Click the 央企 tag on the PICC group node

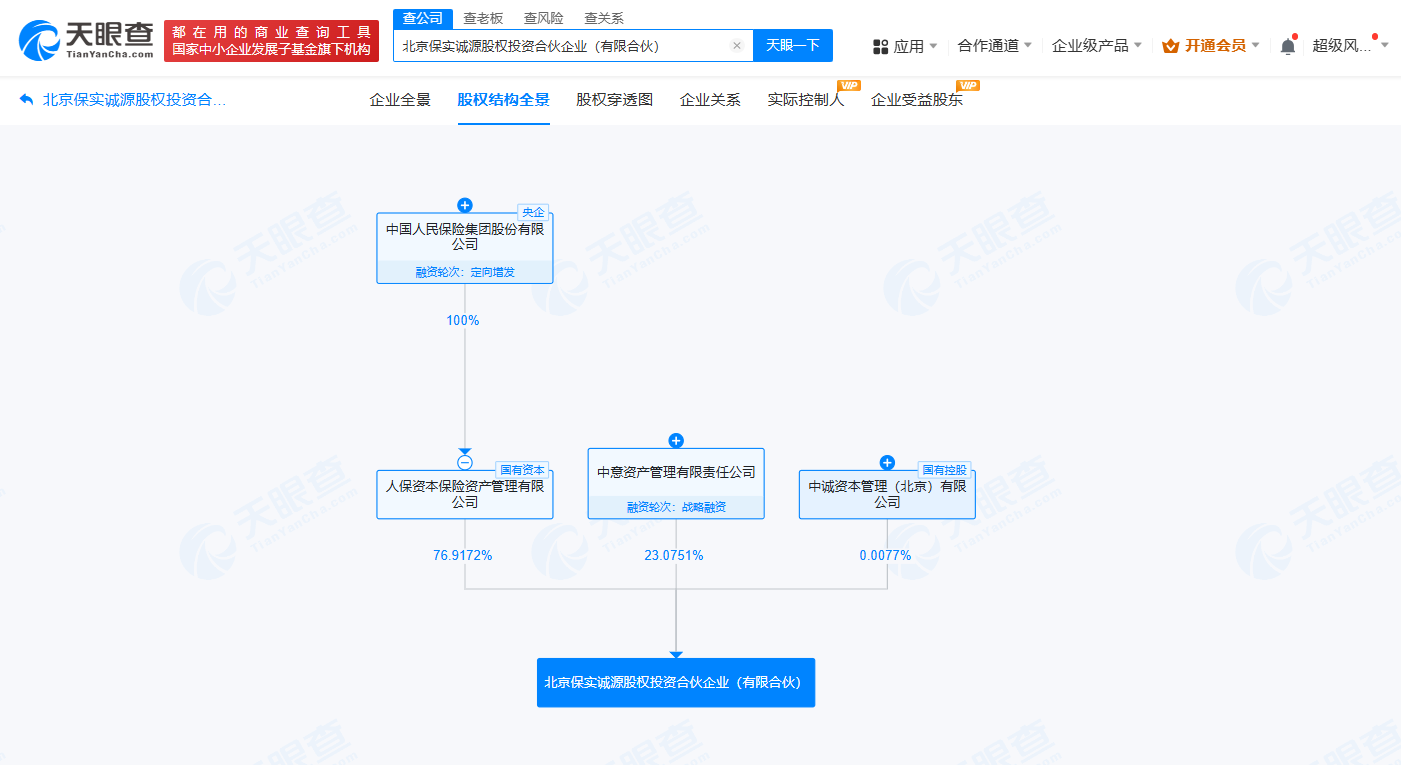[x=533, y=212]
